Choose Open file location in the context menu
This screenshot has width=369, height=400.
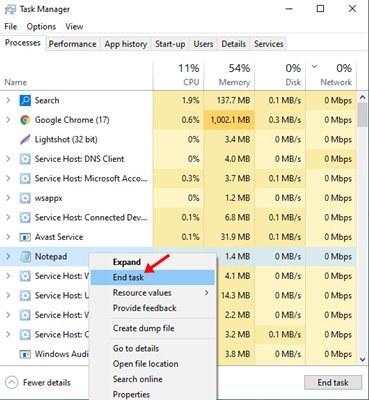tap(153, 364)
